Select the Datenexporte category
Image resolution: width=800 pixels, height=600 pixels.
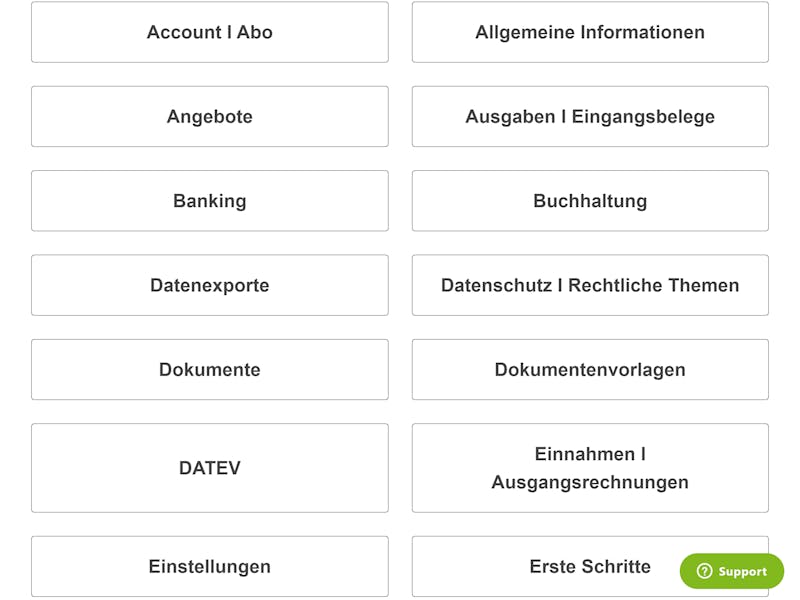(x=210, y=285)
